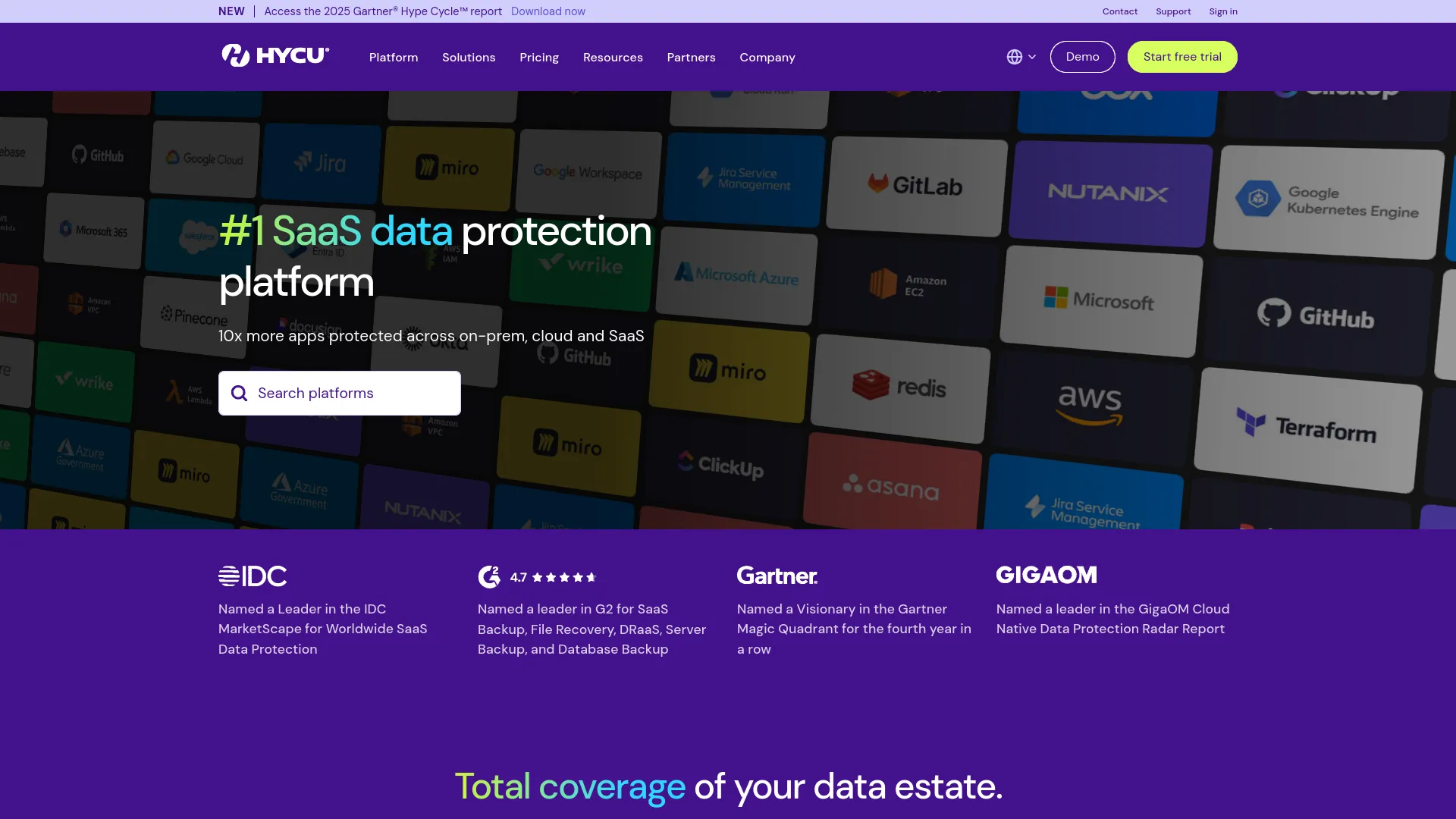Click the GigaOM Cloud Native Radar Report text
The height and width of the screenshot is (819, 1456).
click(1113, 619)
